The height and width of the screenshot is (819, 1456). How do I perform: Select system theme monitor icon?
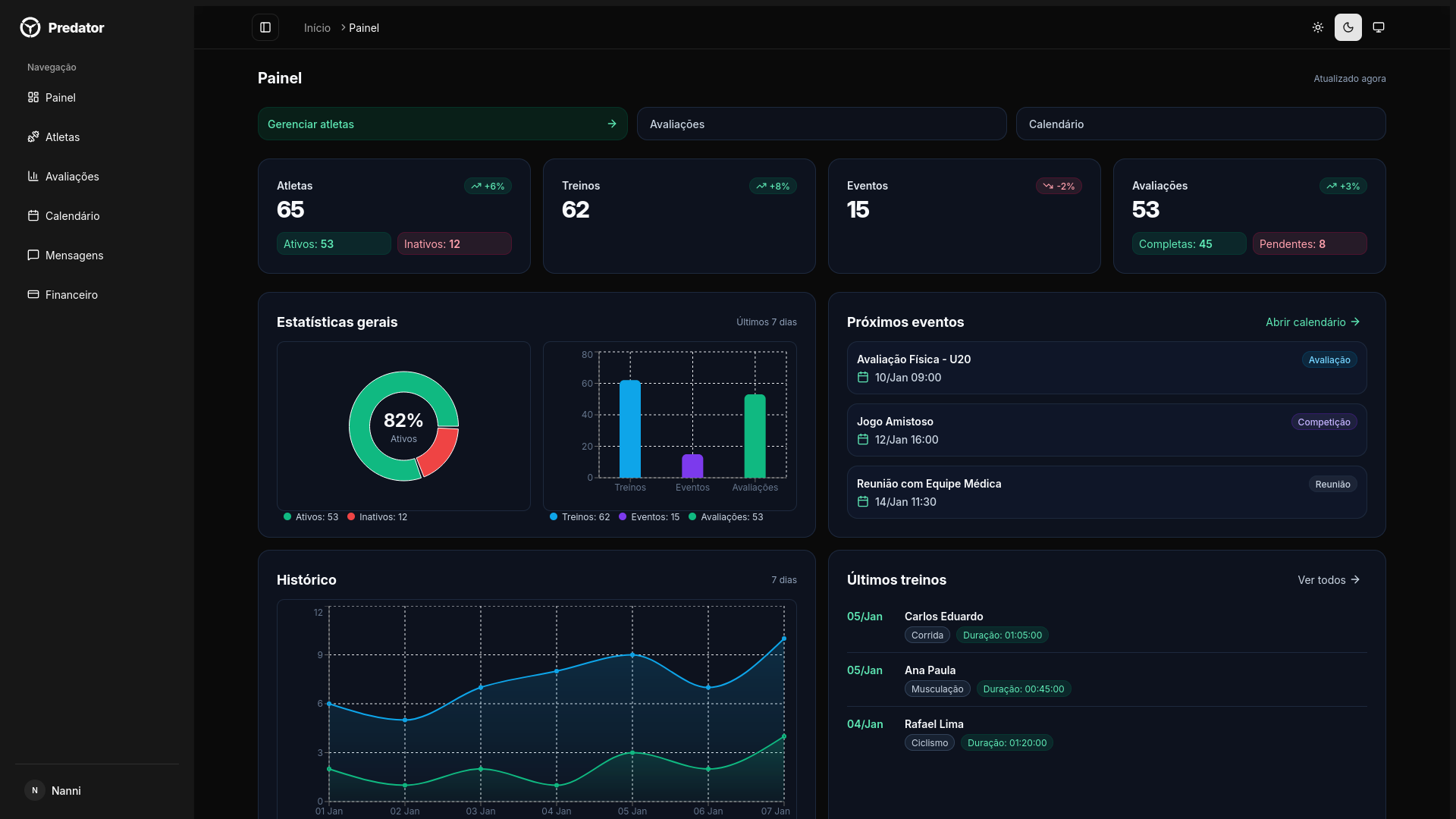pos(1379,27)
